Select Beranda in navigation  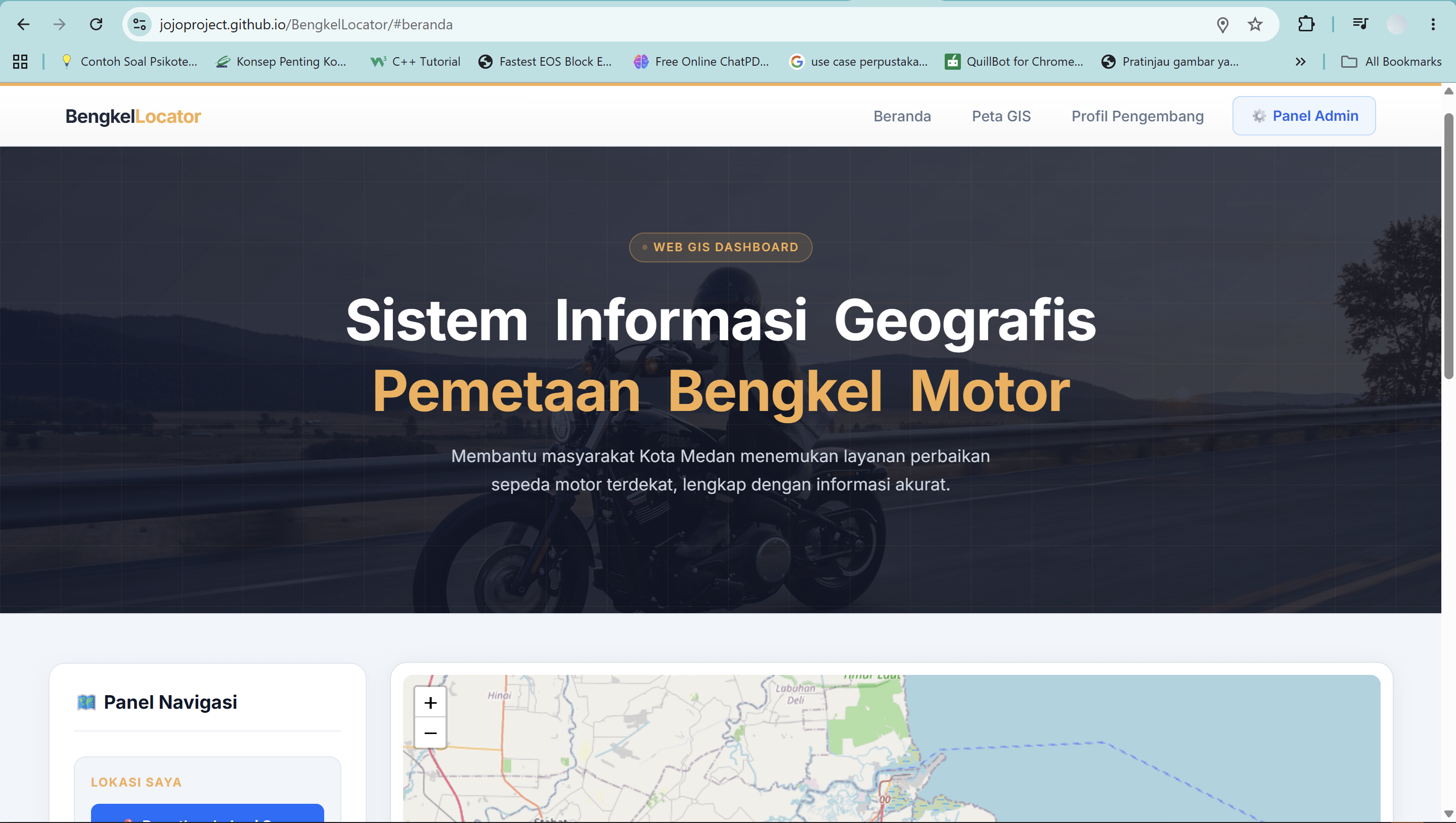[902, 116]
